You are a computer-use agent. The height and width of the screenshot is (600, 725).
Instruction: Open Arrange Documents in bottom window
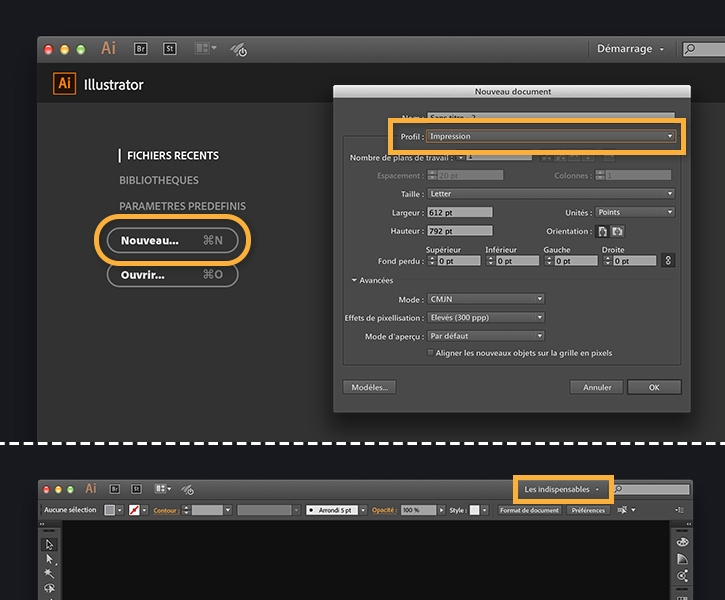pos(163,489)
